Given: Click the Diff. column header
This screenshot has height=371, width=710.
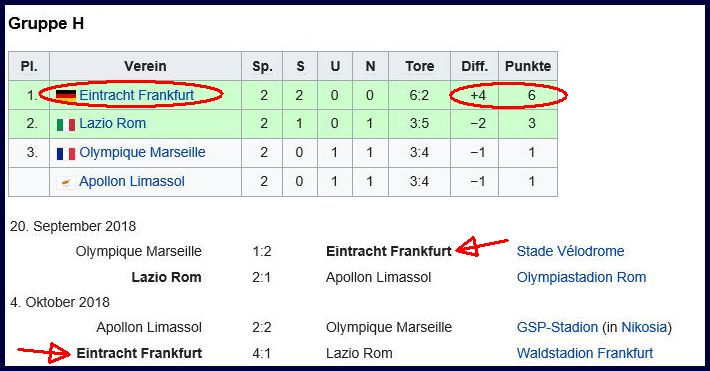Looking at the screenshot, I should click(475, 66).
